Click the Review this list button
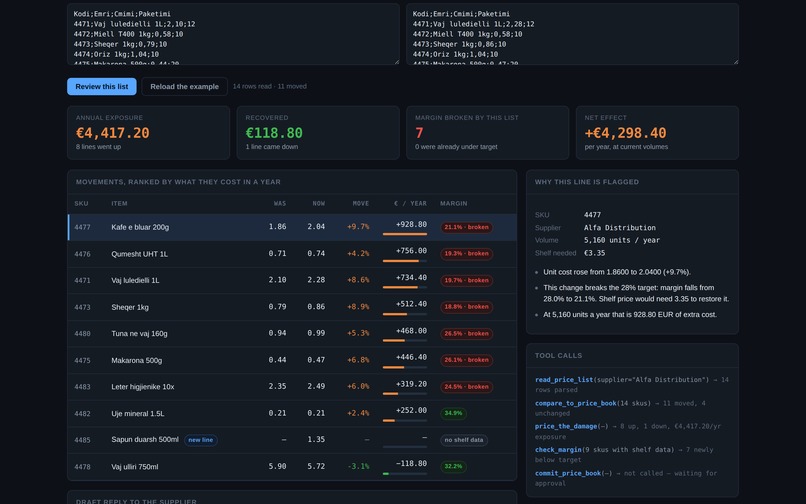This screenshot has height=504, width=806. (x=102, y=86)
